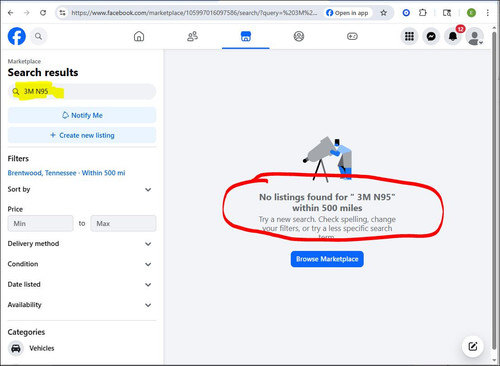500x366 pixels.
Task: Click the Notify Me button
Action: click(82, 115)
